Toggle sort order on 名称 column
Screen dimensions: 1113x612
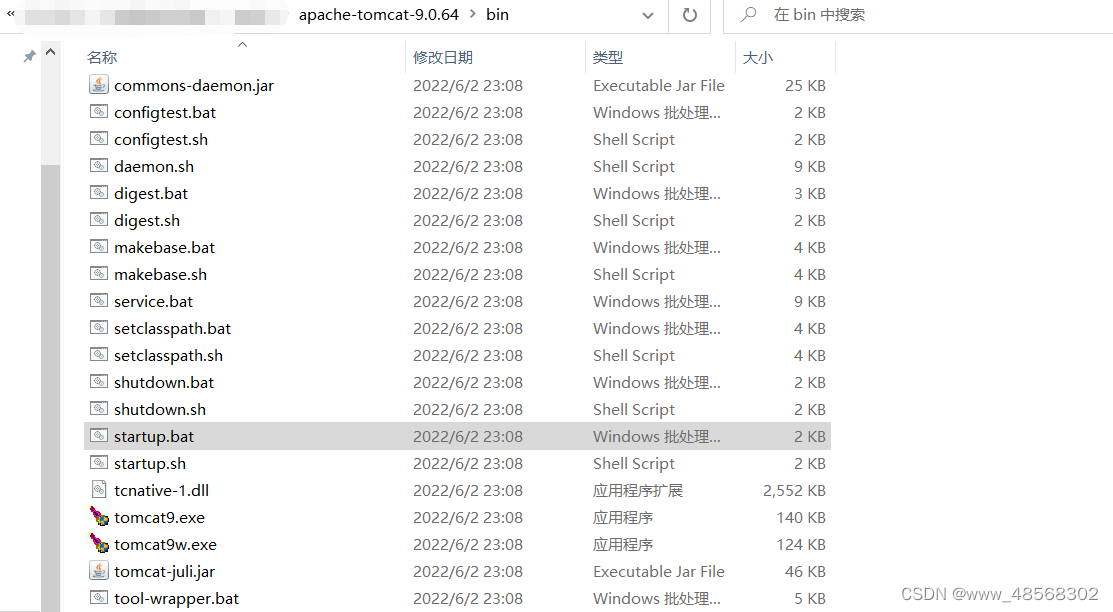102,57
